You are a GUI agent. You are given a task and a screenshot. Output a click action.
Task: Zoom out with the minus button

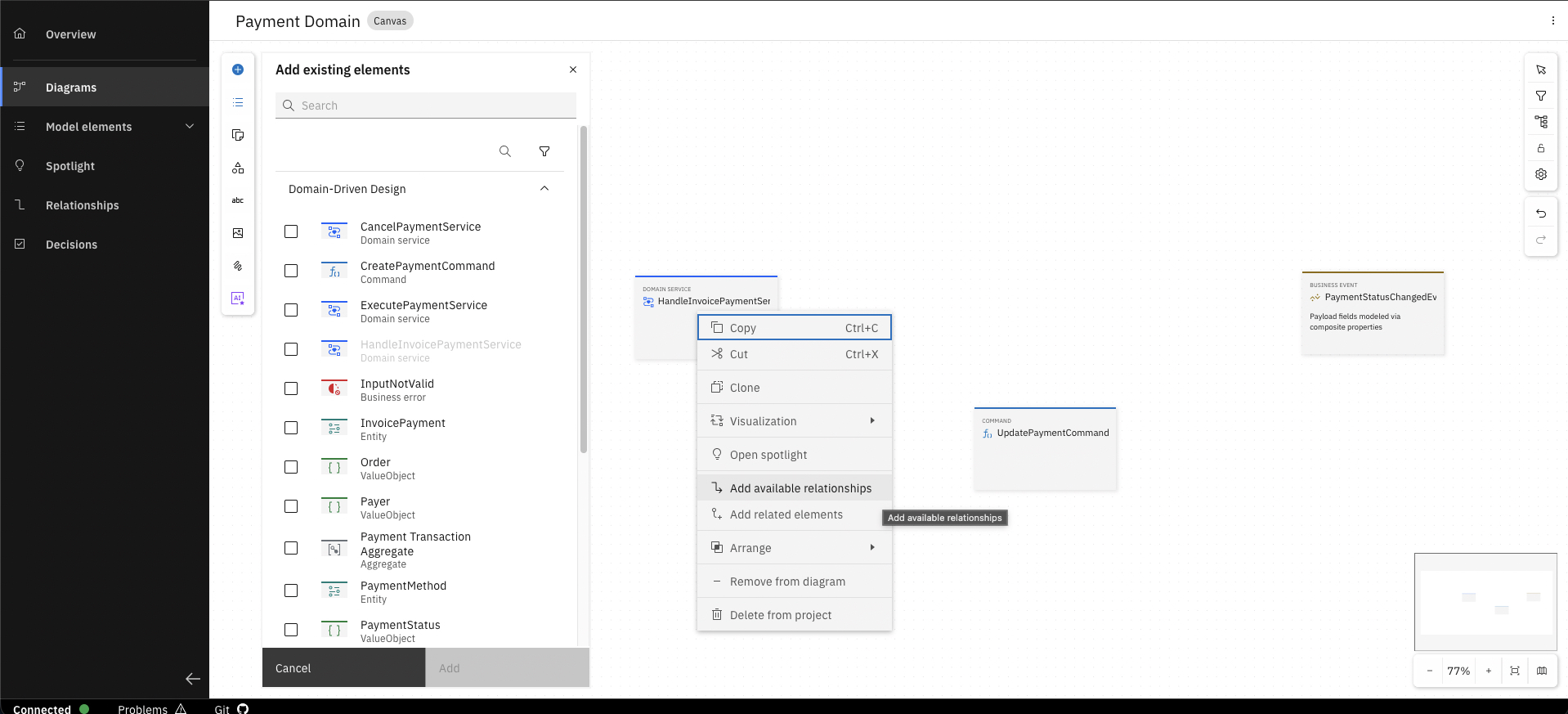pos(1430,671)
